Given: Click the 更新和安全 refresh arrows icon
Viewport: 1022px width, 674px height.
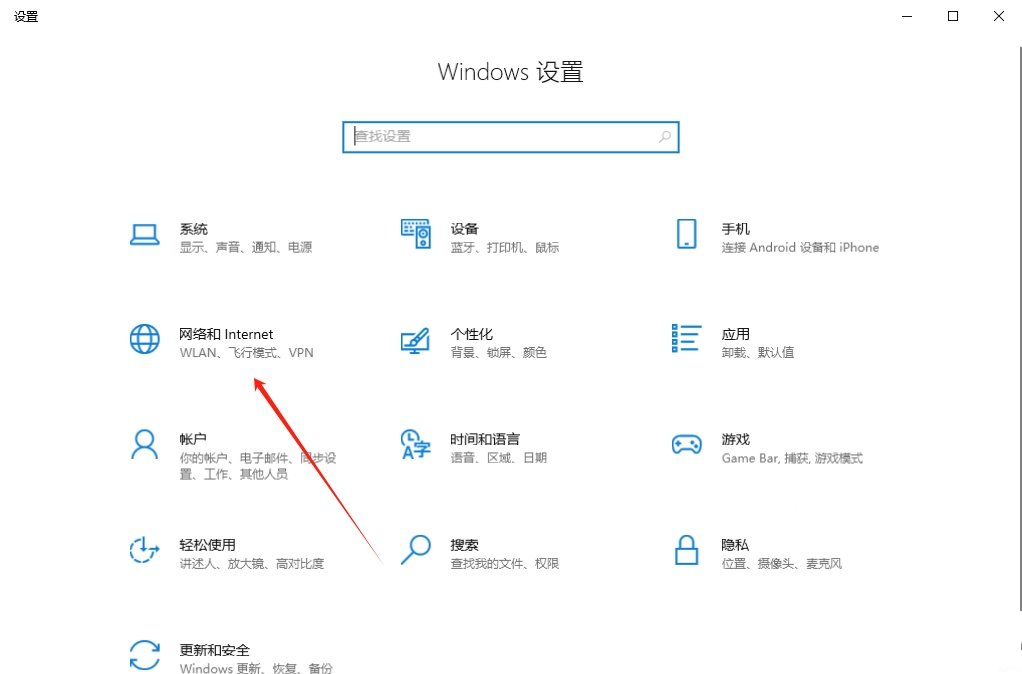Looking at the screenshot, I should click(144, 655).
